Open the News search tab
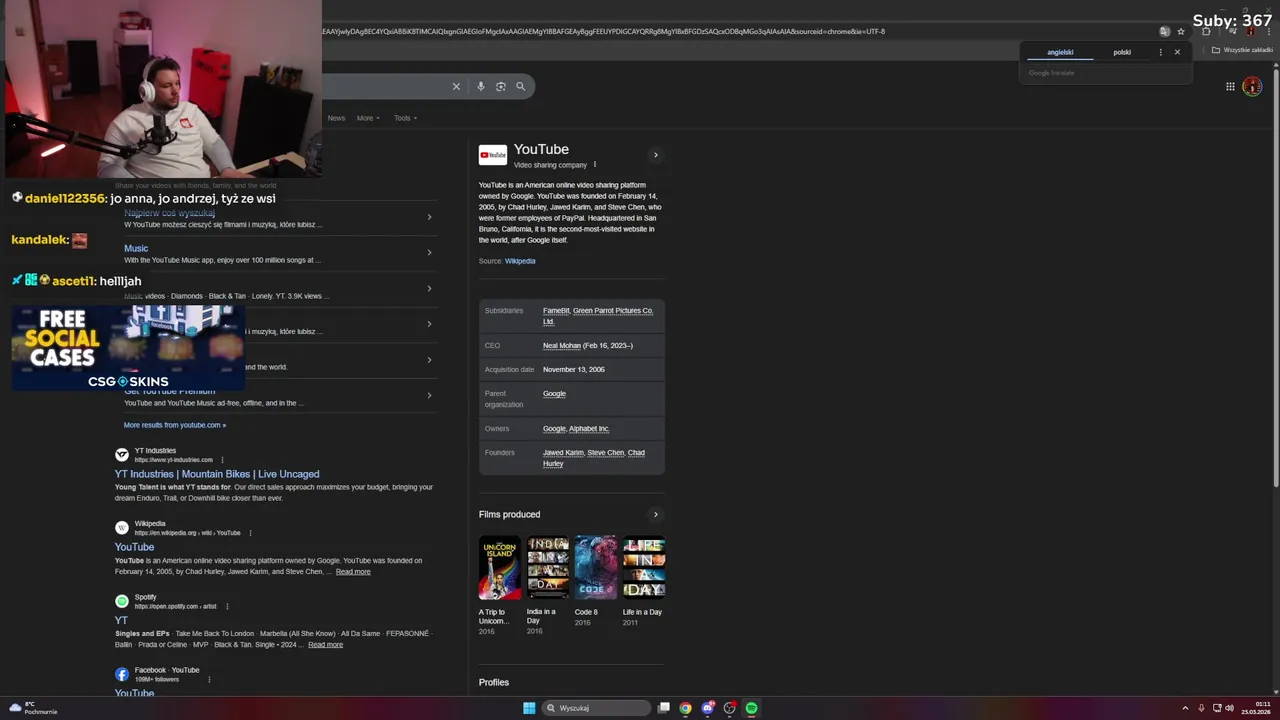 (x=336, y=118)
